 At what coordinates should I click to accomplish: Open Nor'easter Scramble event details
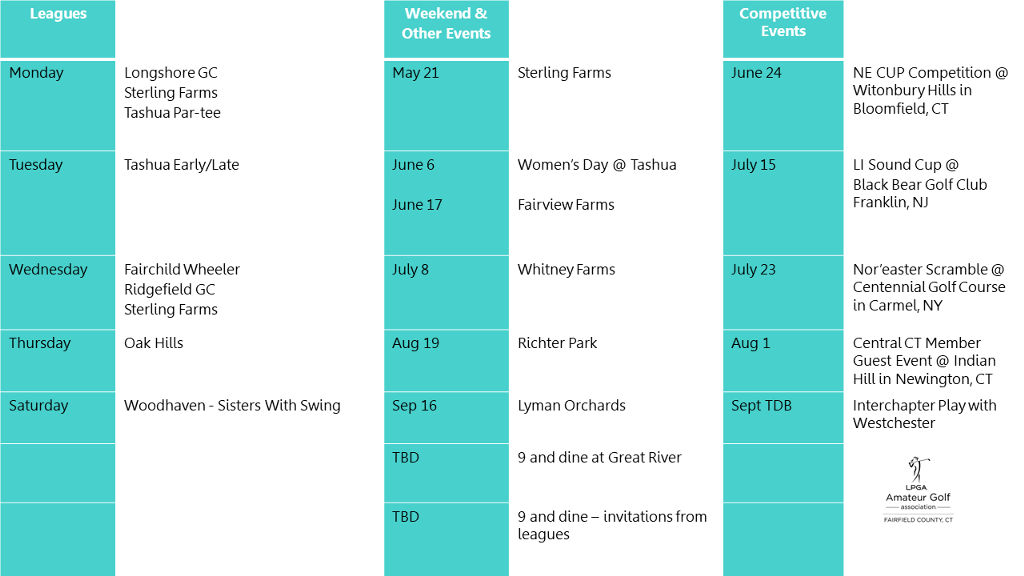pos(929,287)
